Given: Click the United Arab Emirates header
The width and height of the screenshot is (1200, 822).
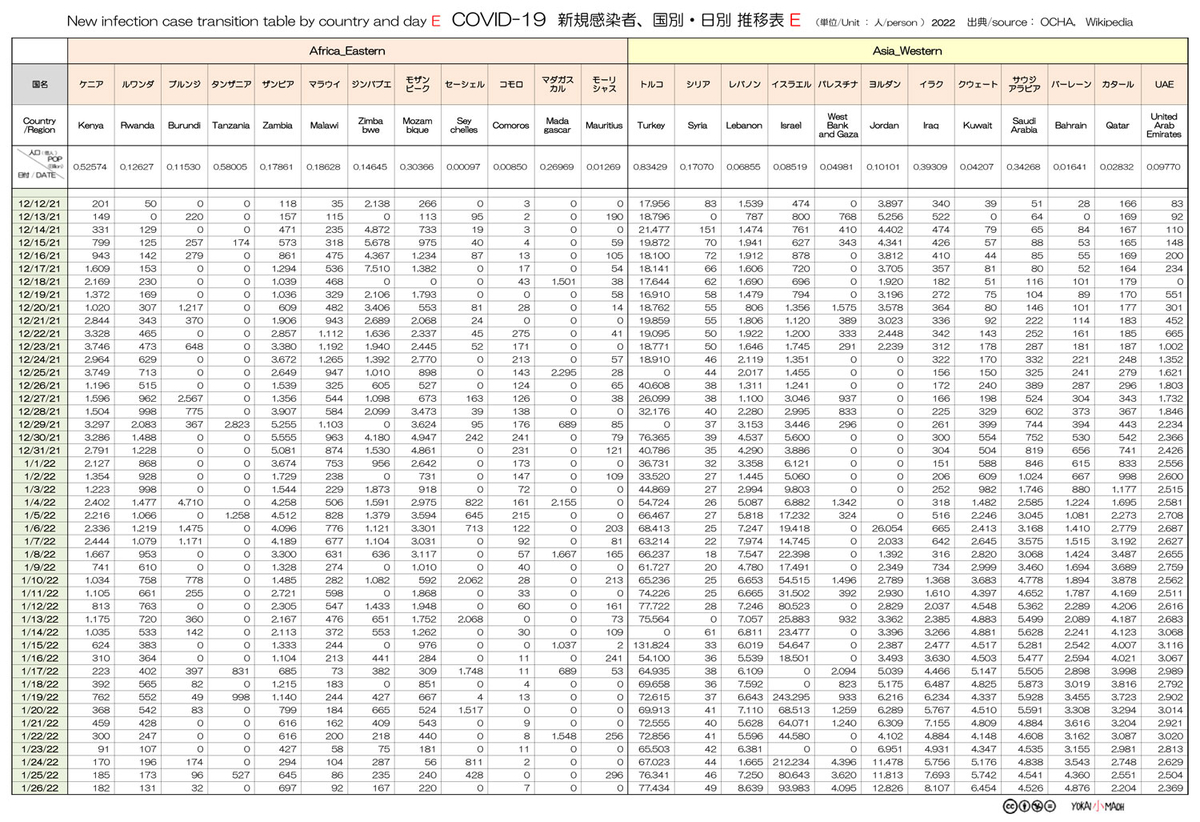Looking at the screenshot, I should [1165, 126].
